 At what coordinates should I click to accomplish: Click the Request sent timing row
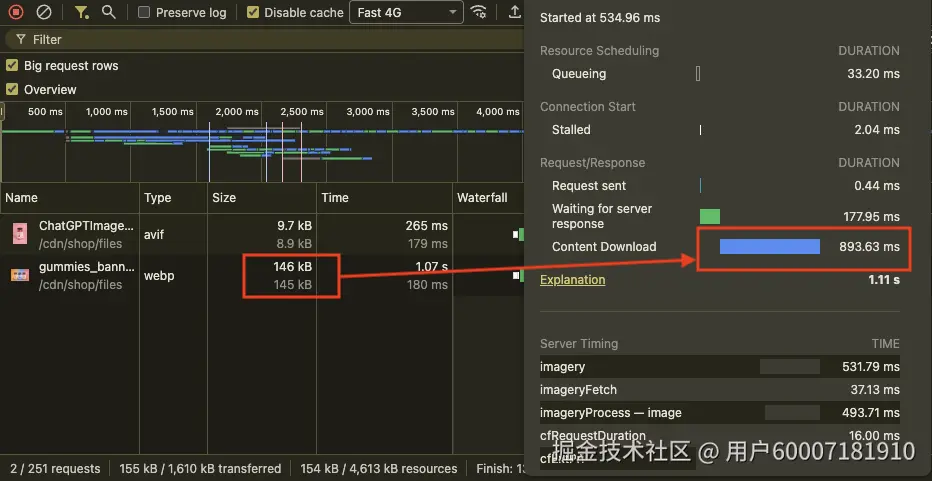coord(720,186)
